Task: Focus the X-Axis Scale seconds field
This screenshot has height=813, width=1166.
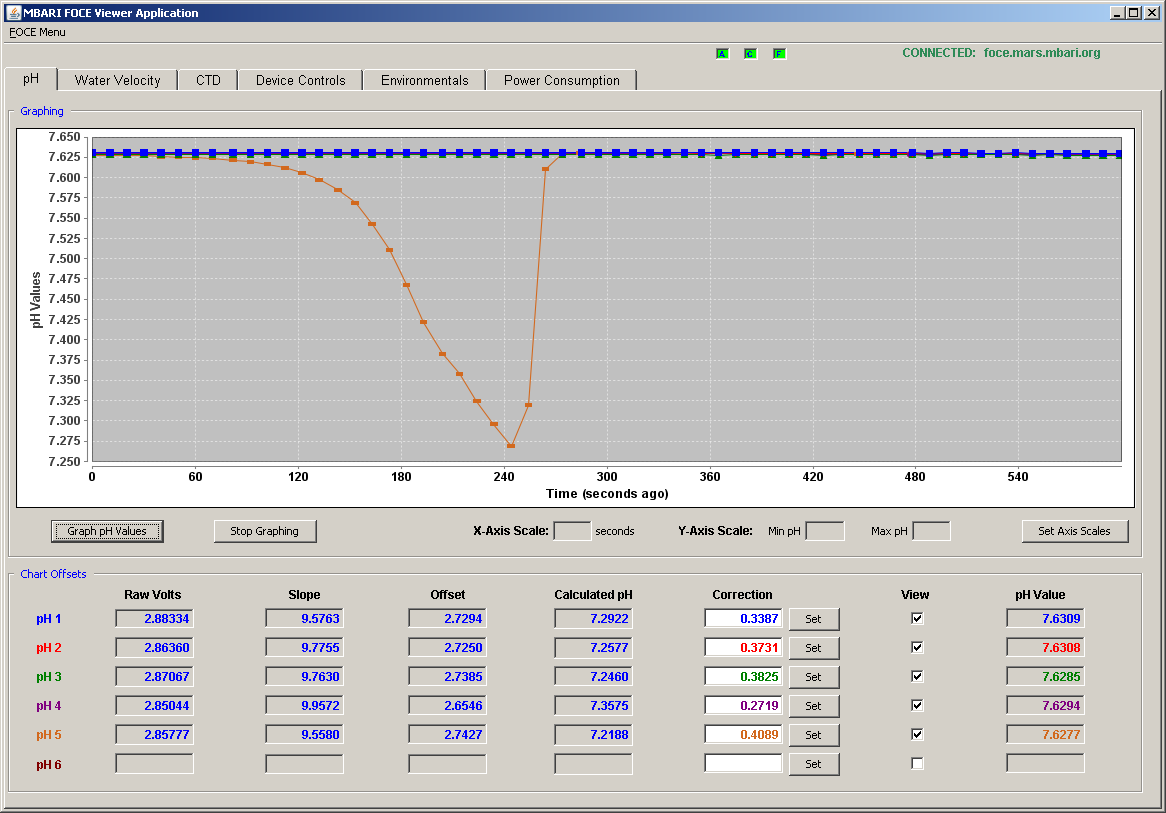Action: point(573,531)
